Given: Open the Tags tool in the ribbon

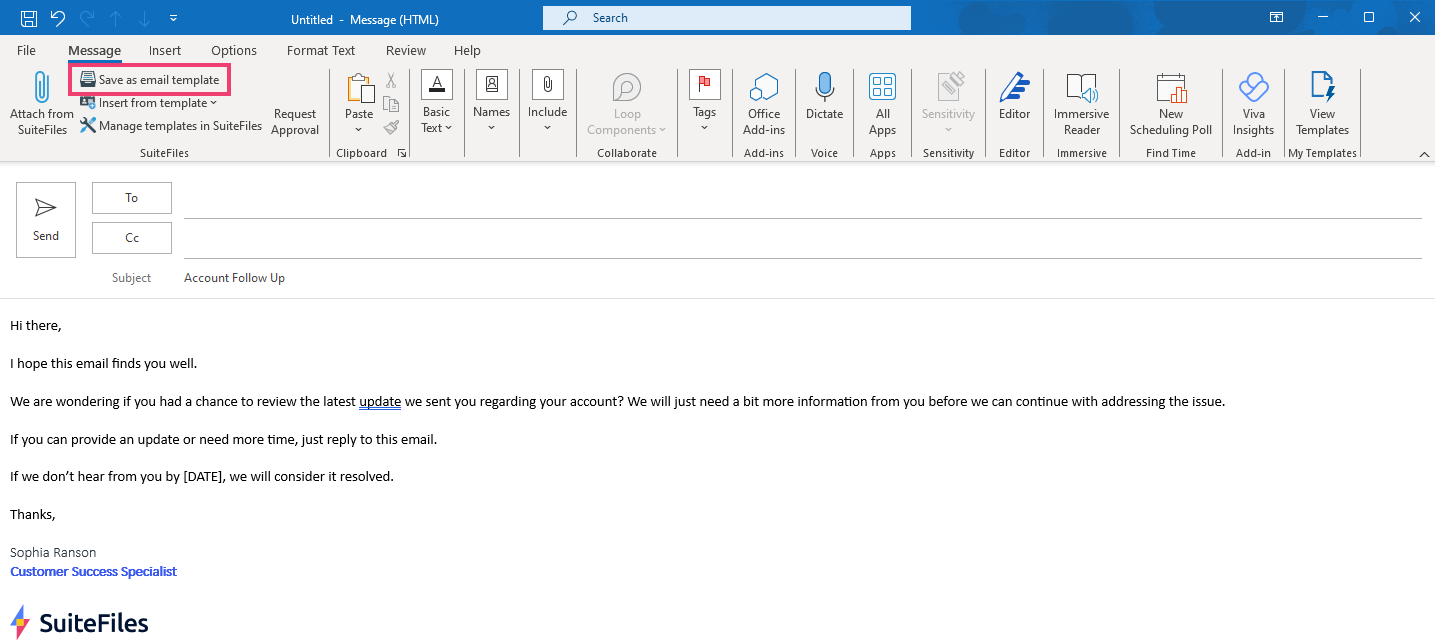Looking at the screenshot, I should click(704, 100).
